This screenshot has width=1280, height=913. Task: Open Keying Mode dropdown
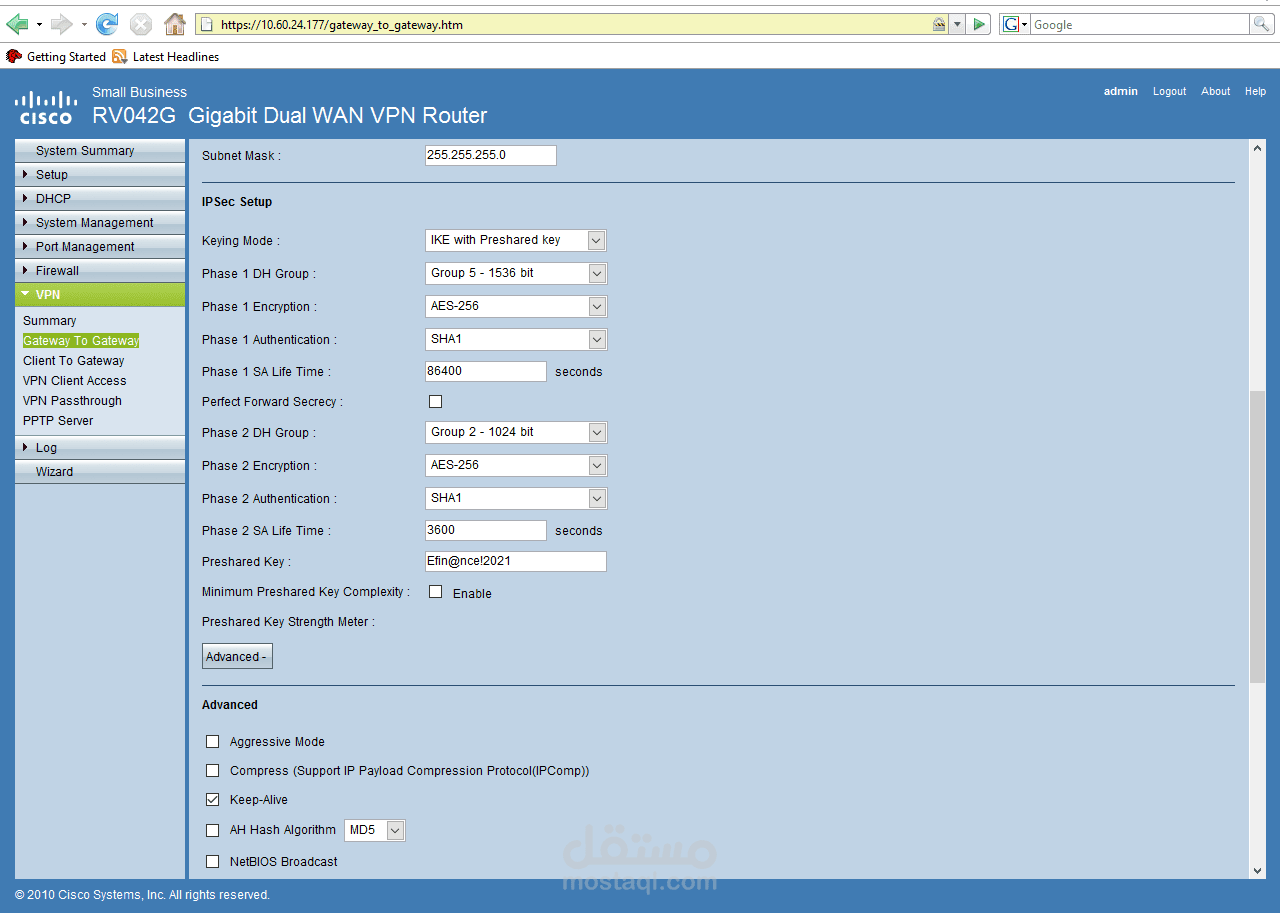[x=516, y=240]
